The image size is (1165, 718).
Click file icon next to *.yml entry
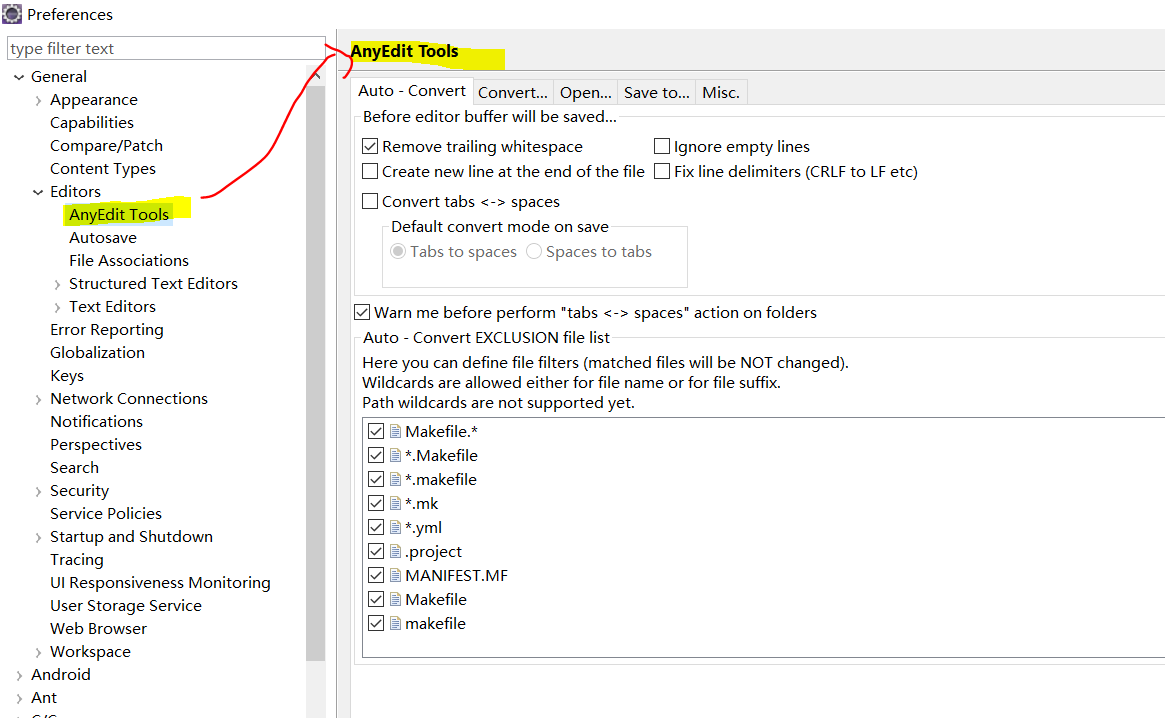click(x=395, y=527)
